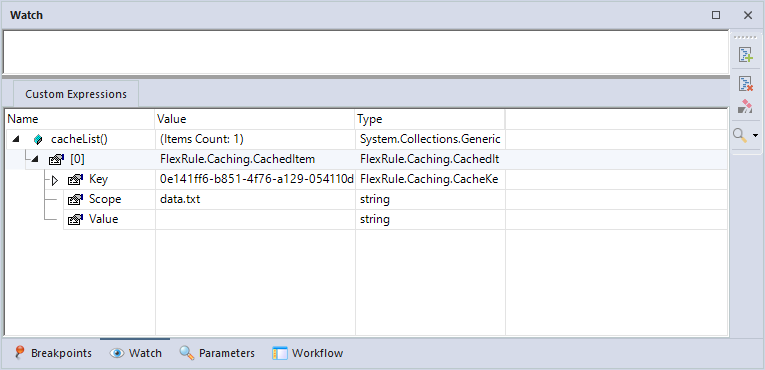Click the remove watch expression icon
Screen dimensions: 765x370
coord(745,83)
